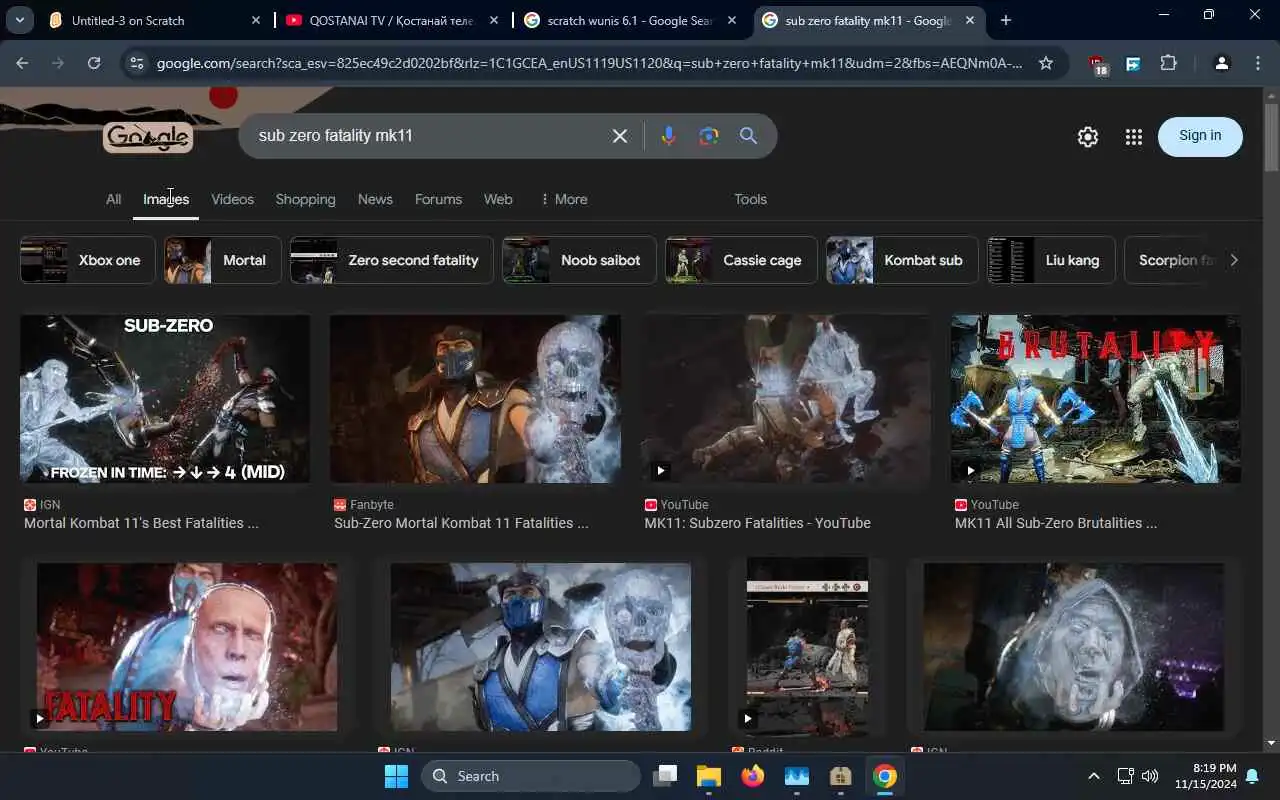Show hidden system tray icons
The width and height of the screenshot is (1280, 800).
1093,776
